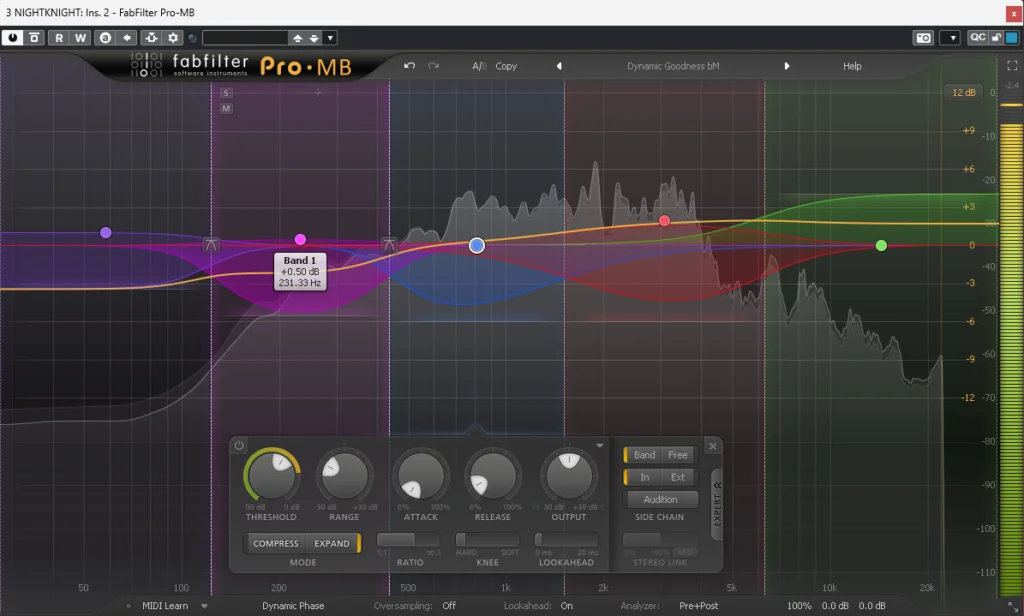Screen dimensions: 1024x616
Task: Open Dynamic Goodness bM preset menu
Action: click(673, 66)
